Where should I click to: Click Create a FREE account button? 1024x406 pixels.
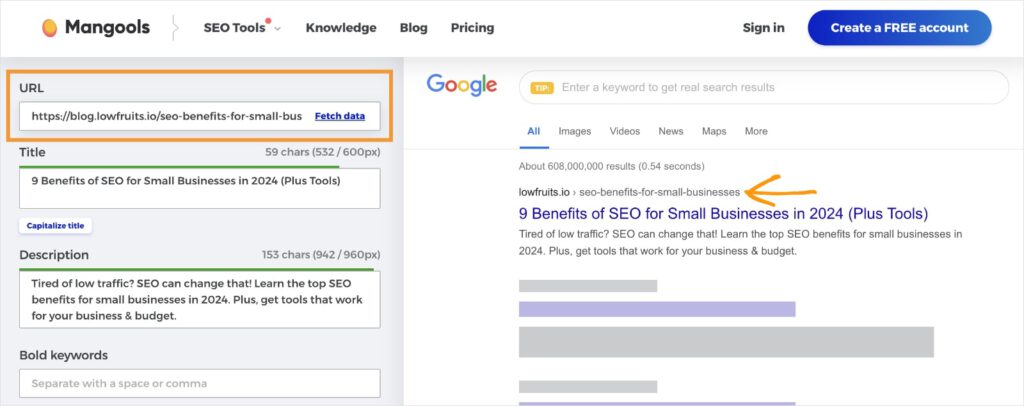click(899, 28)
